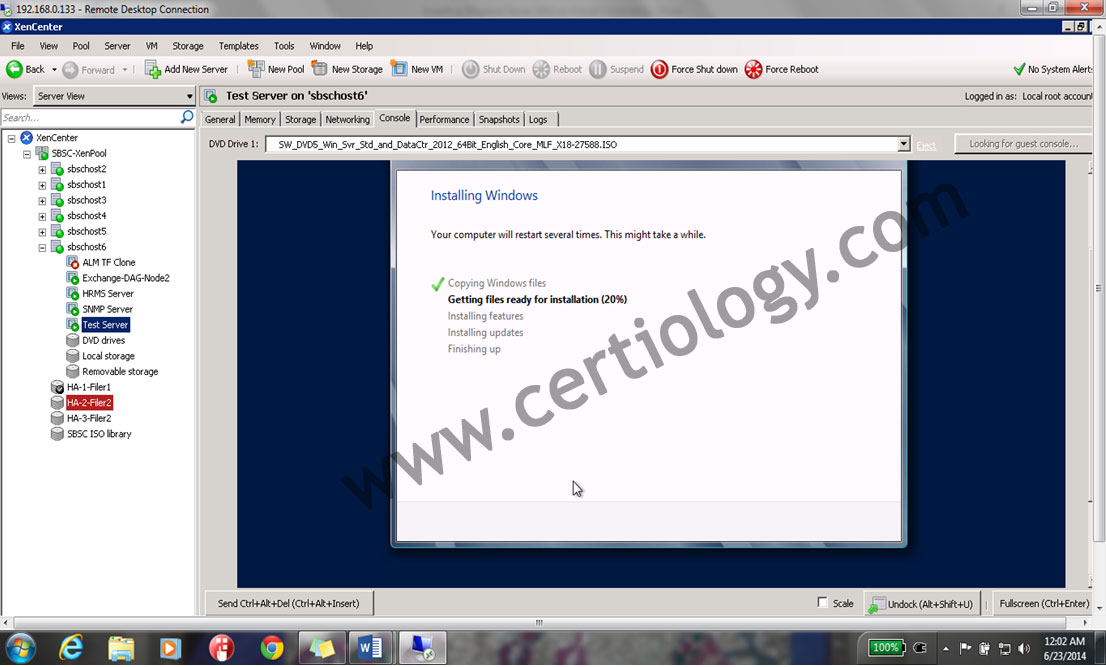The width and height of the screenshot is (1106, 667).
Task: Click the Force Shut down icon
Action: pyautogui.click(x=660, y=69)
